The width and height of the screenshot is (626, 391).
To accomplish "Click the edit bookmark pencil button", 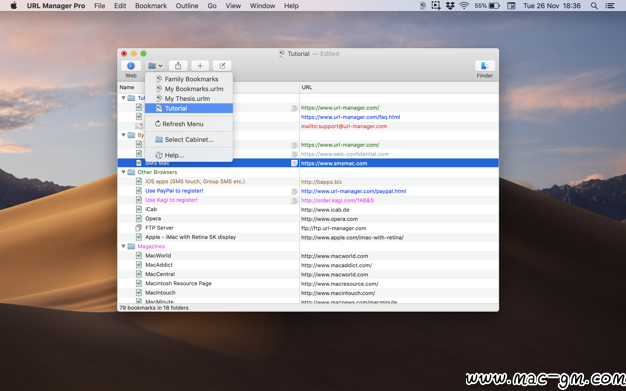I will pos(222,66).
